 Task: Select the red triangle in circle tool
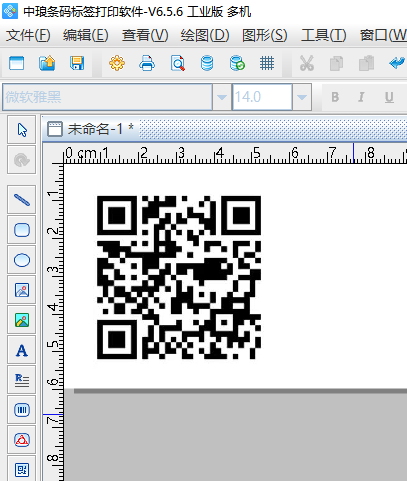[22, 440]
